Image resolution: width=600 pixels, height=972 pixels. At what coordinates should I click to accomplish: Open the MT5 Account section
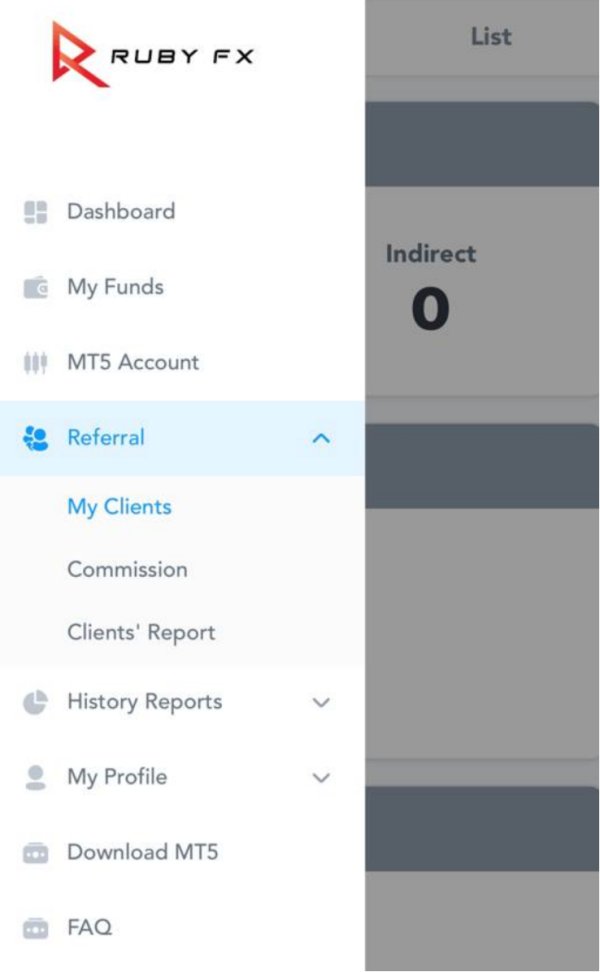click(133, 363)
